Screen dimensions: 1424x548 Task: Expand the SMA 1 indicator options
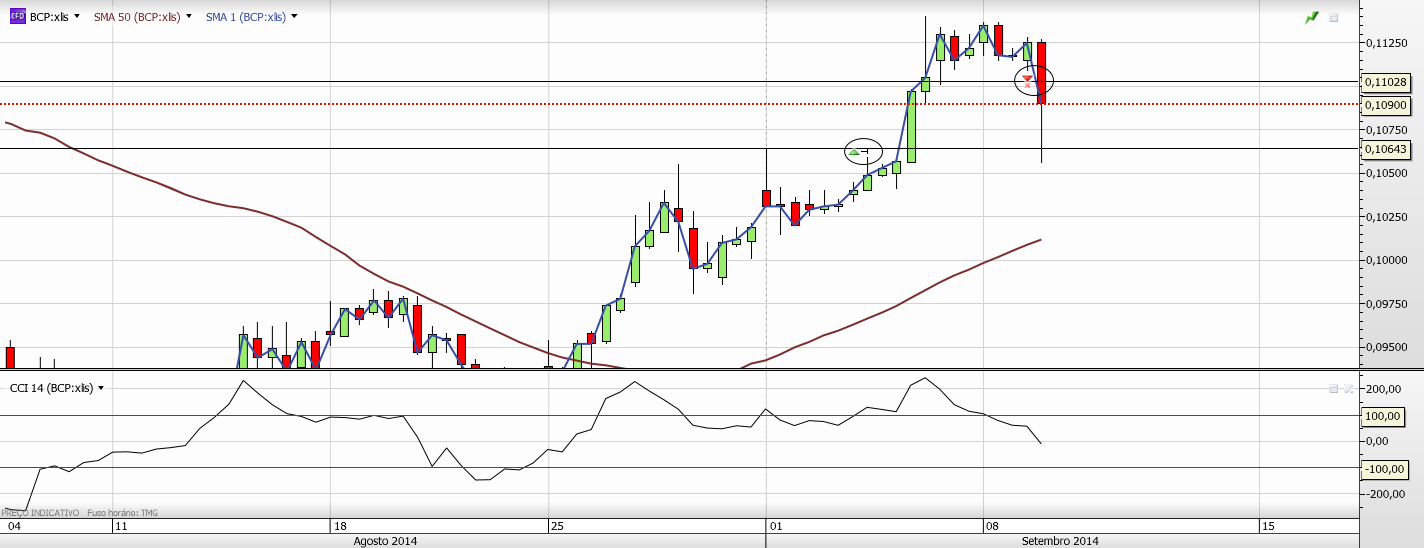tap(294, 17)
